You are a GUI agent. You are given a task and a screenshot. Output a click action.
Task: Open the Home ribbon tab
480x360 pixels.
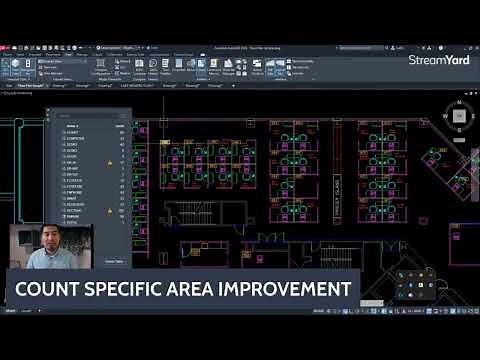click(8, 54)
